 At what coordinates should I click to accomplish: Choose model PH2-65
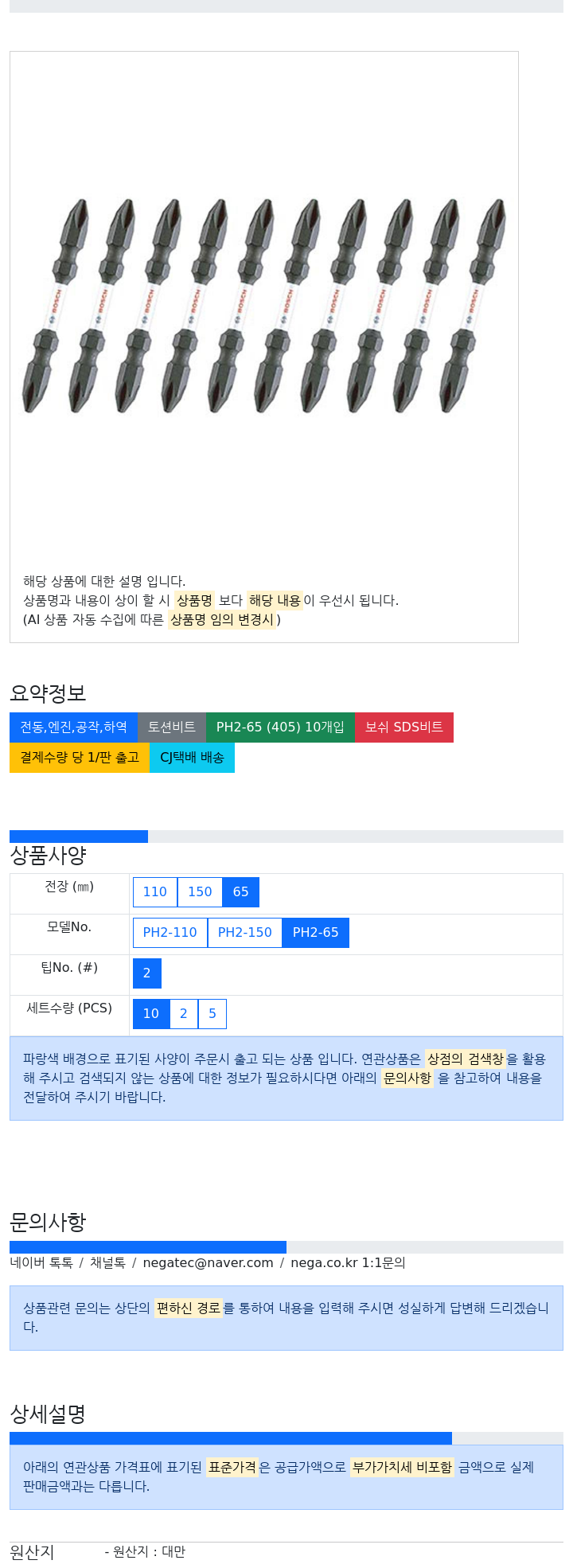316,933
